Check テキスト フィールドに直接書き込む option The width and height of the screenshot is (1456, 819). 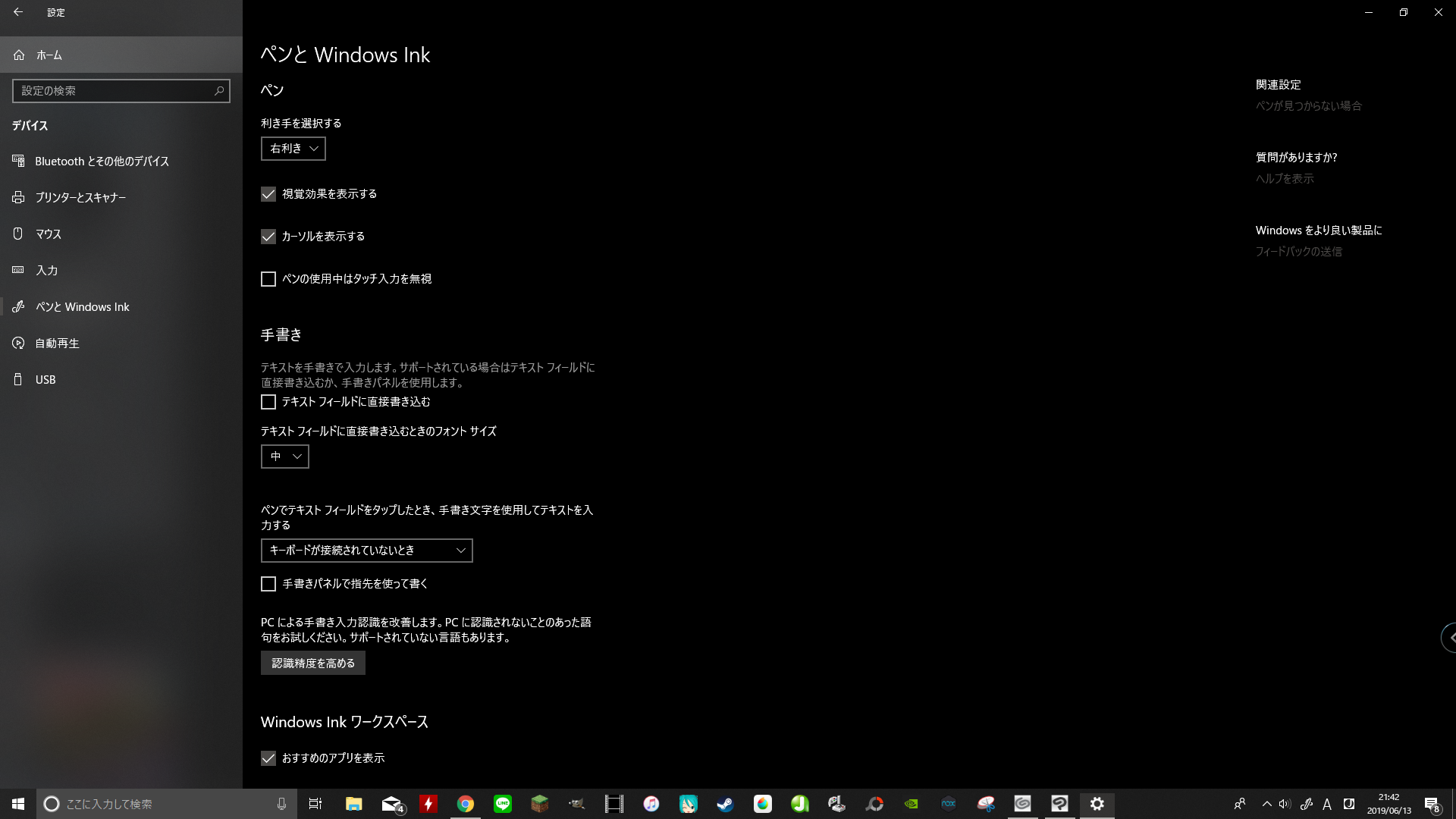tap(268, 402)
